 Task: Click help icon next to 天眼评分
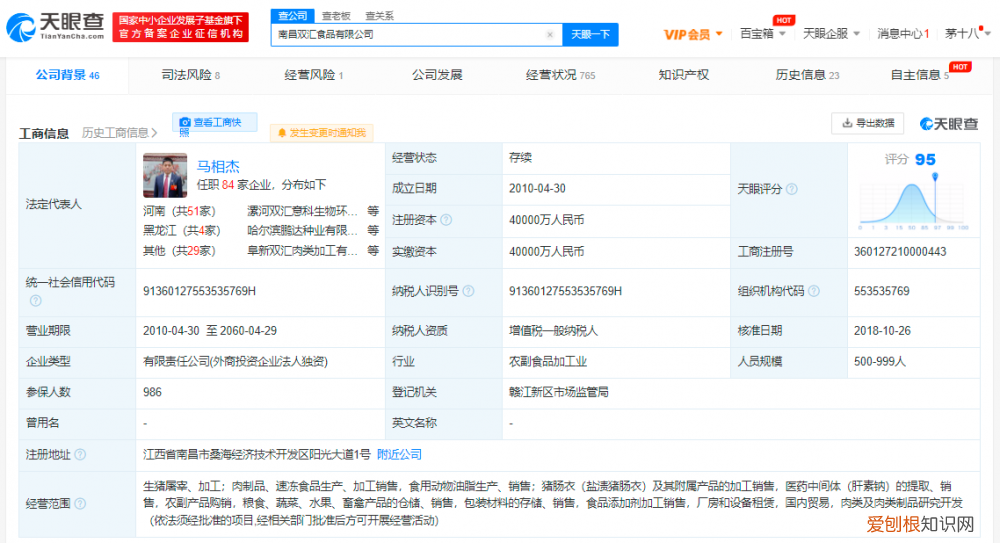coord(792,190)
